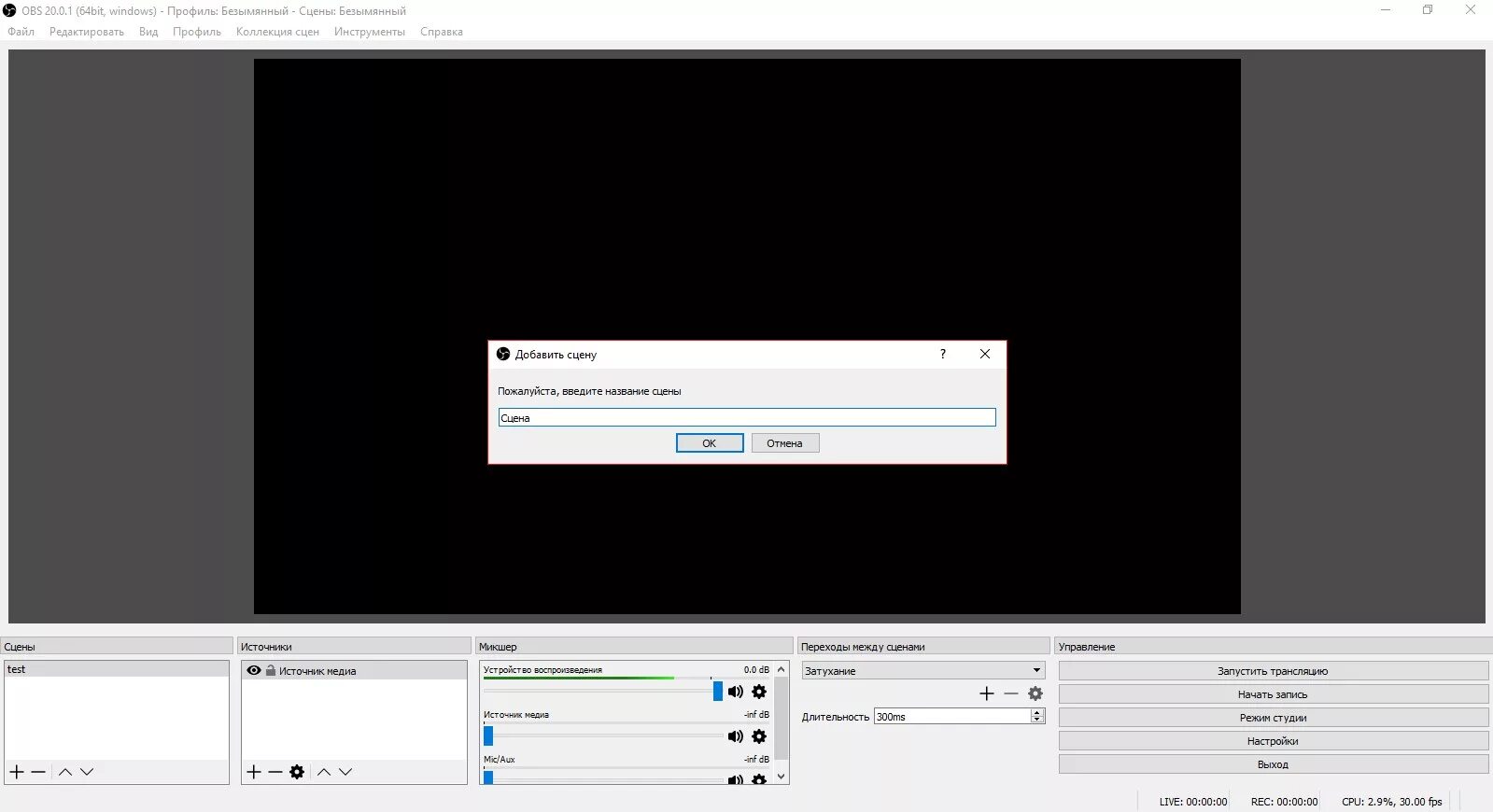Viewport: 1493px width, 812px height.
Task: Click the 300ms duration field
Action: point(952,717)
